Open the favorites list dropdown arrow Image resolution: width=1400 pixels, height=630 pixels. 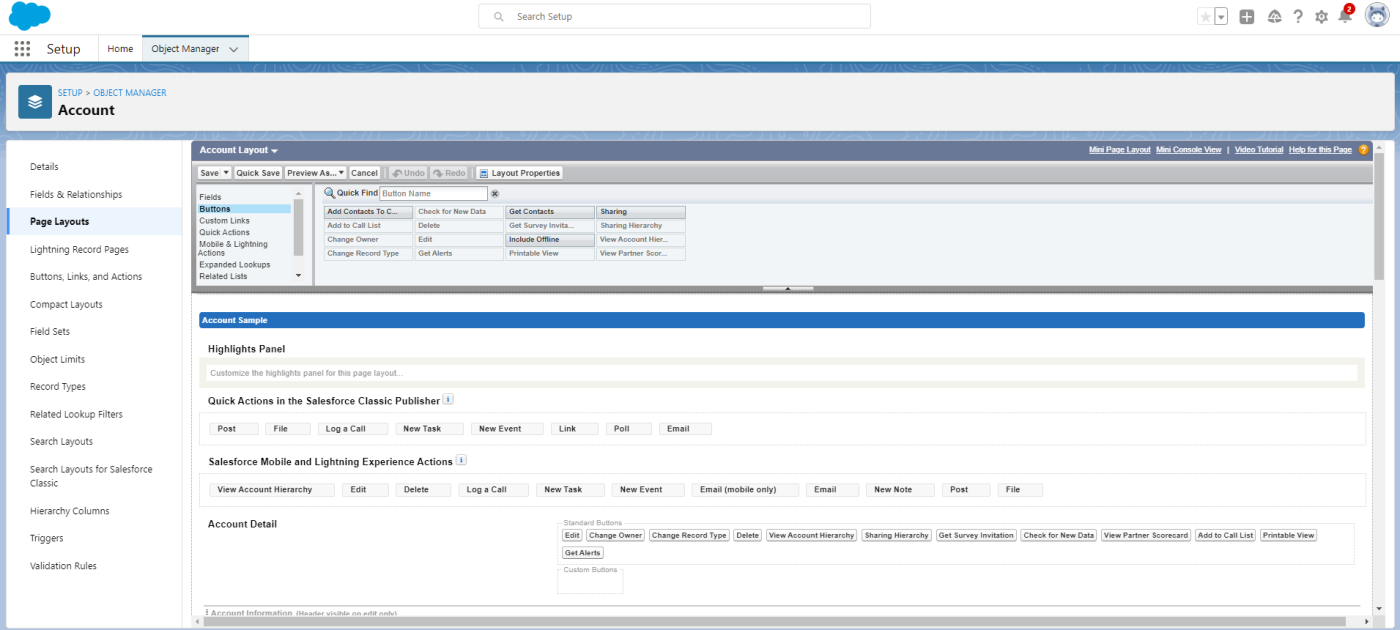[1221, 16]
